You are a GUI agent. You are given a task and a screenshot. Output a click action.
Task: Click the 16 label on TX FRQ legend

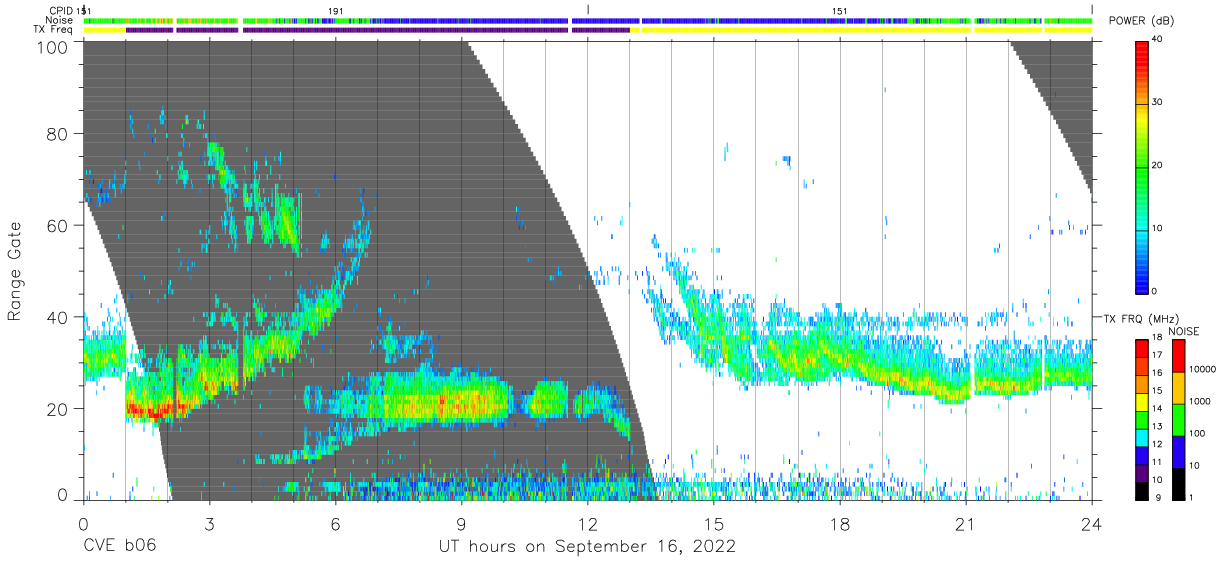[1158, 373]
